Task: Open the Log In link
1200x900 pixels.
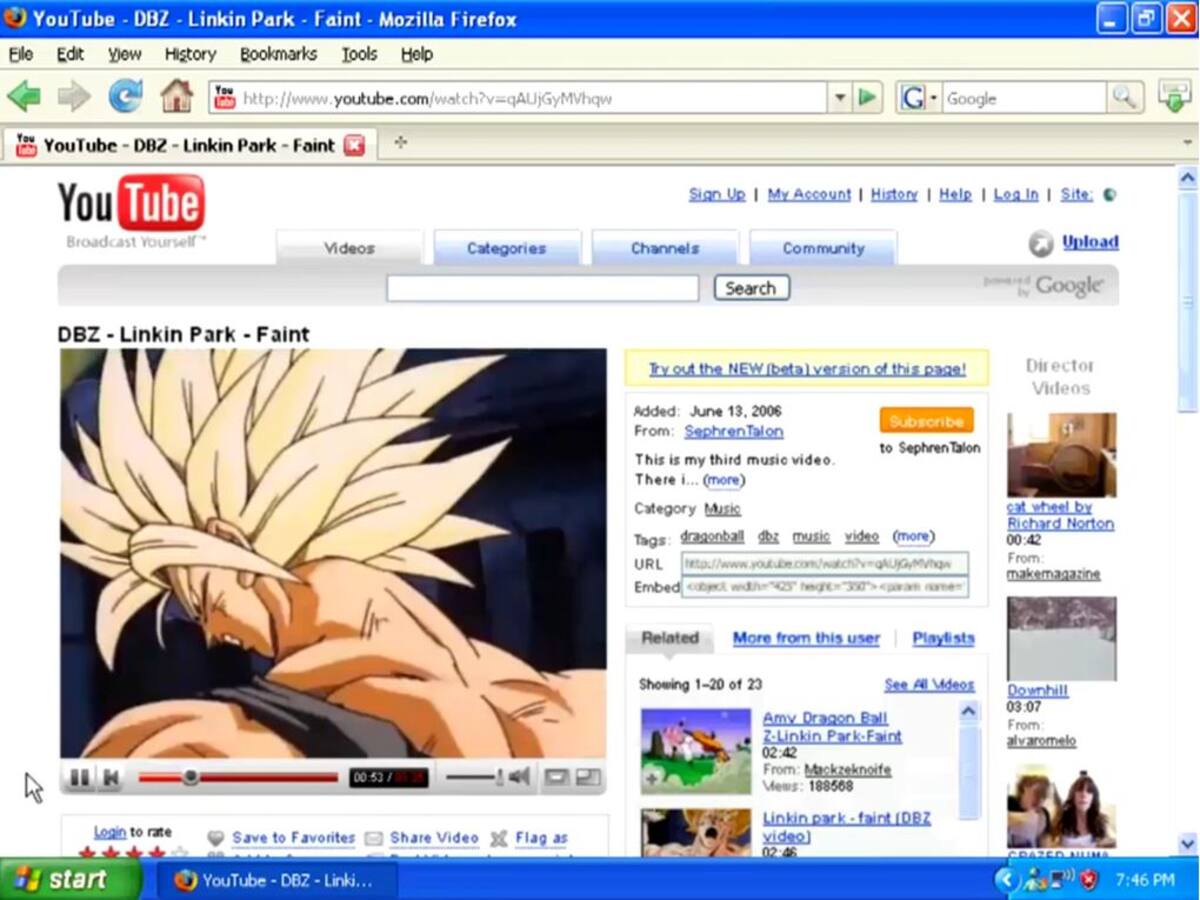Action: [x=1016, y=194]
